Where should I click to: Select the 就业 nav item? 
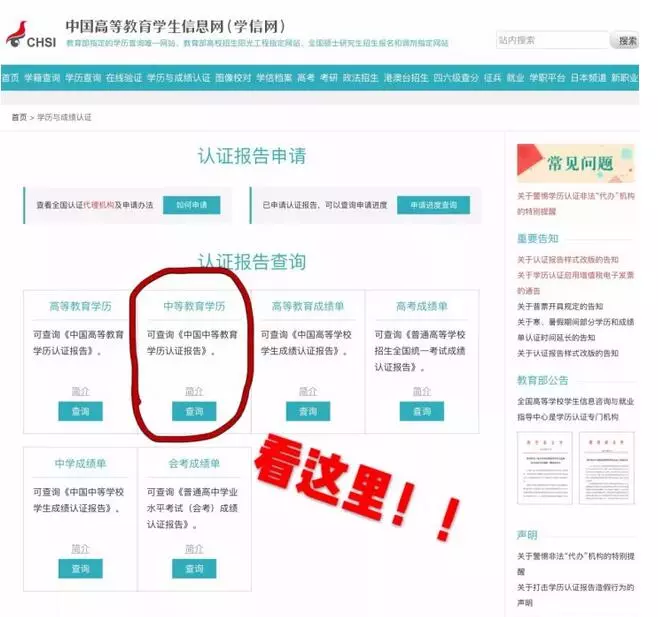coord(515,78)
